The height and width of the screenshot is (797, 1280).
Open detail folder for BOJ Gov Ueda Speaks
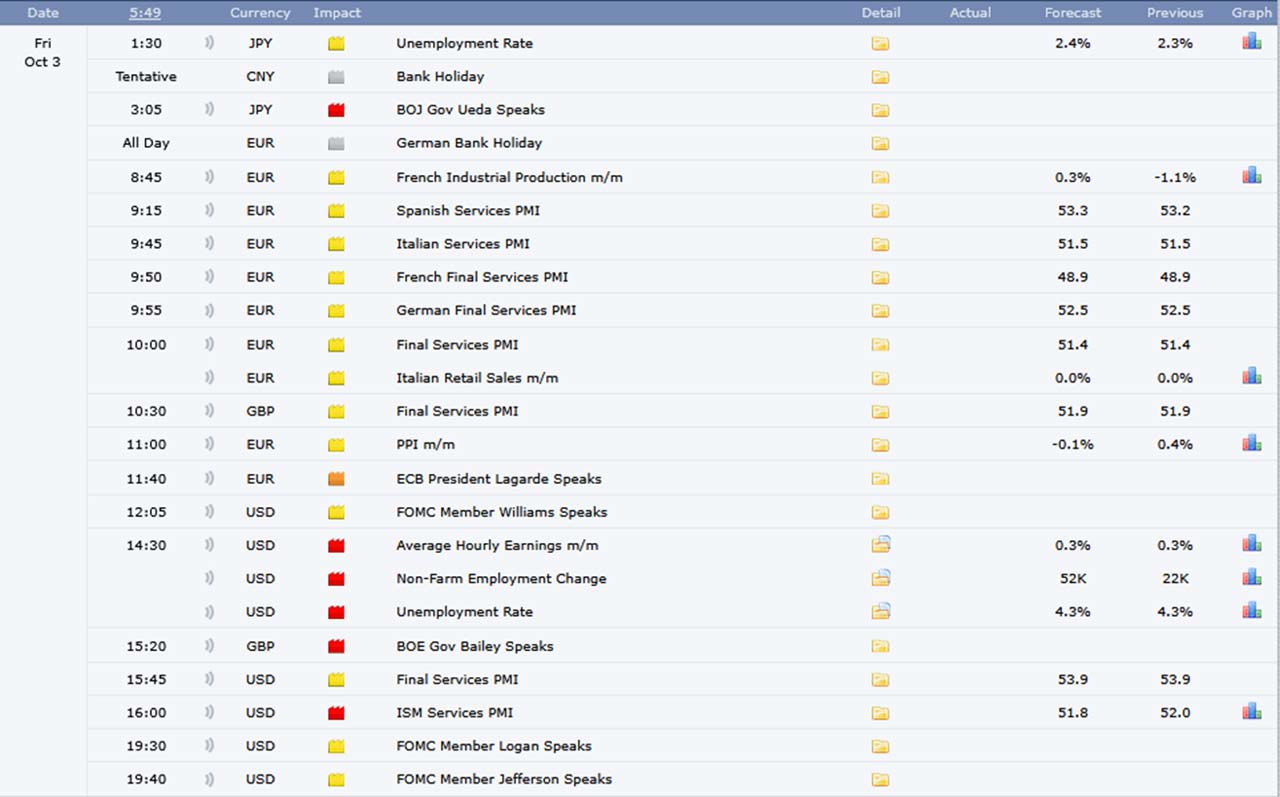pos(880,110)
